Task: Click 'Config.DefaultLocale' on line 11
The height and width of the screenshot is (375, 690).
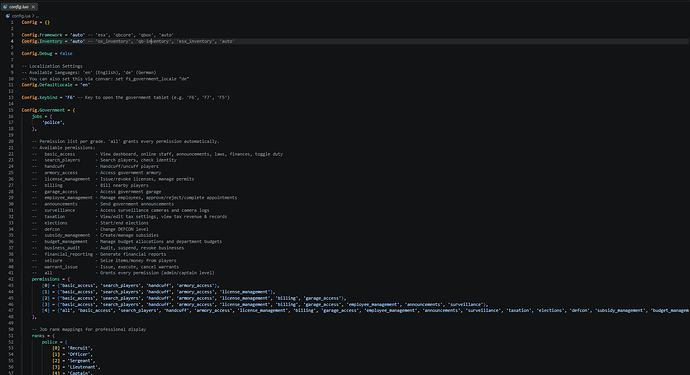Action: click(46, 85)
